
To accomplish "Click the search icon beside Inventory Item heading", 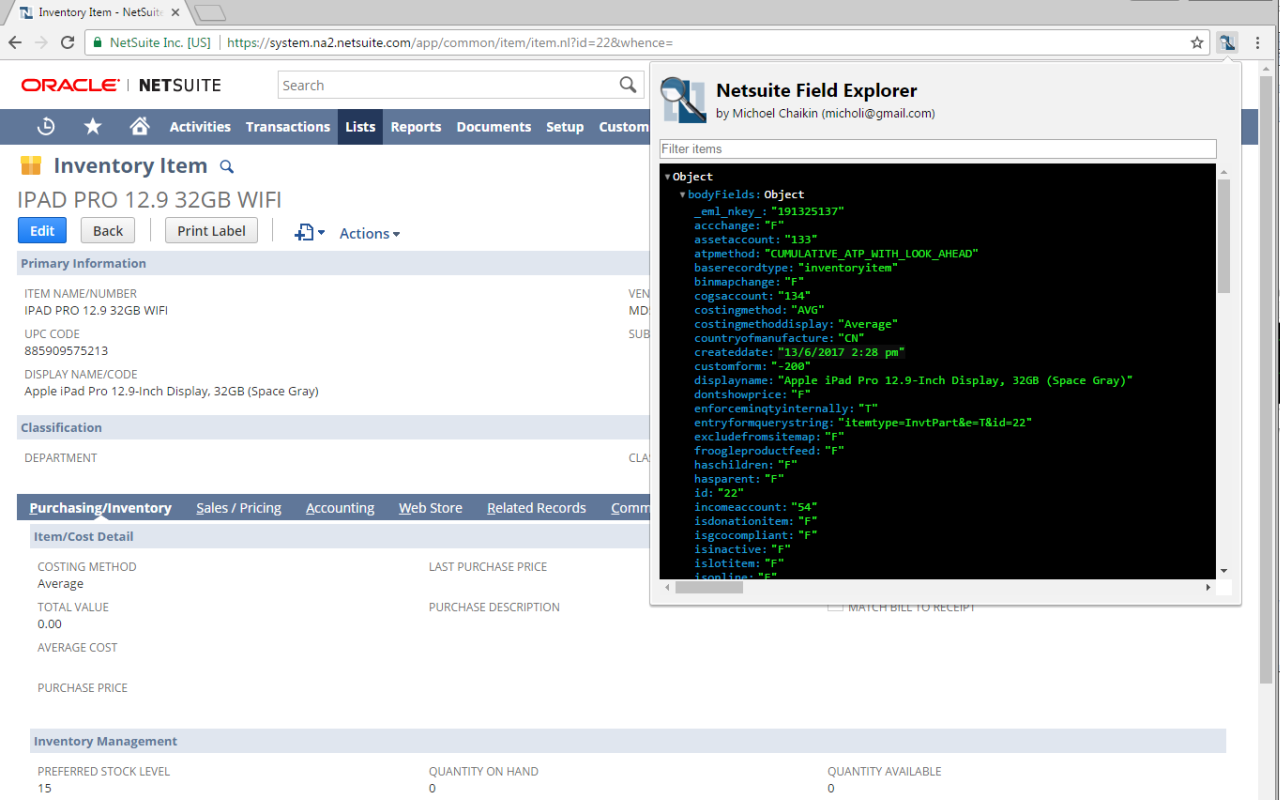I will (x=226, y=166).
